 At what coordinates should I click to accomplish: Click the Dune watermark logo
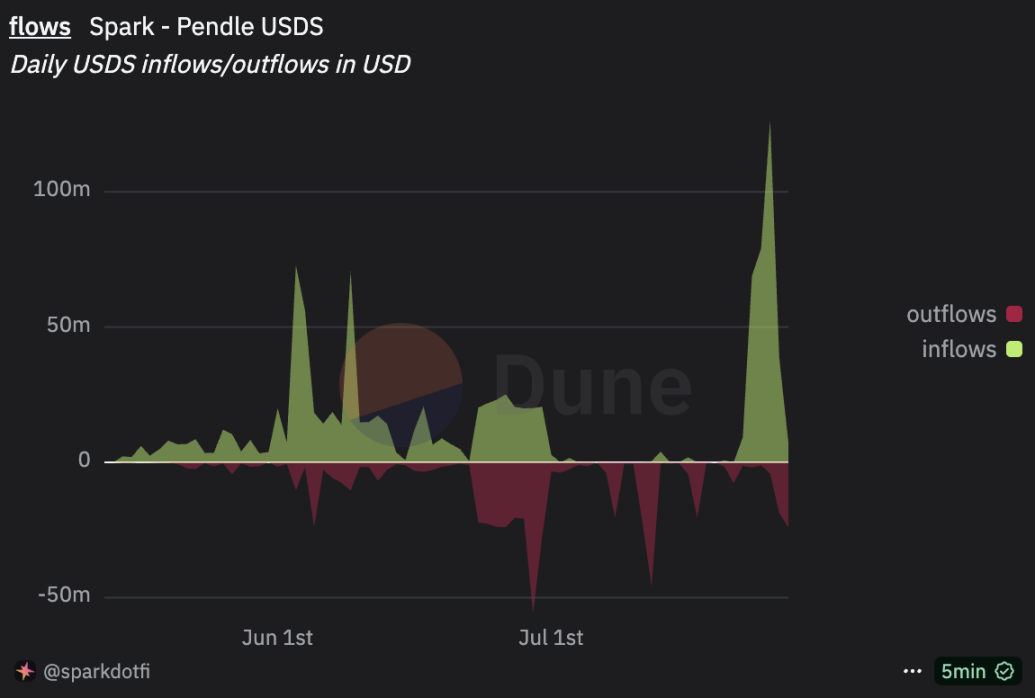pyautogui.click(x=516, y=385)
